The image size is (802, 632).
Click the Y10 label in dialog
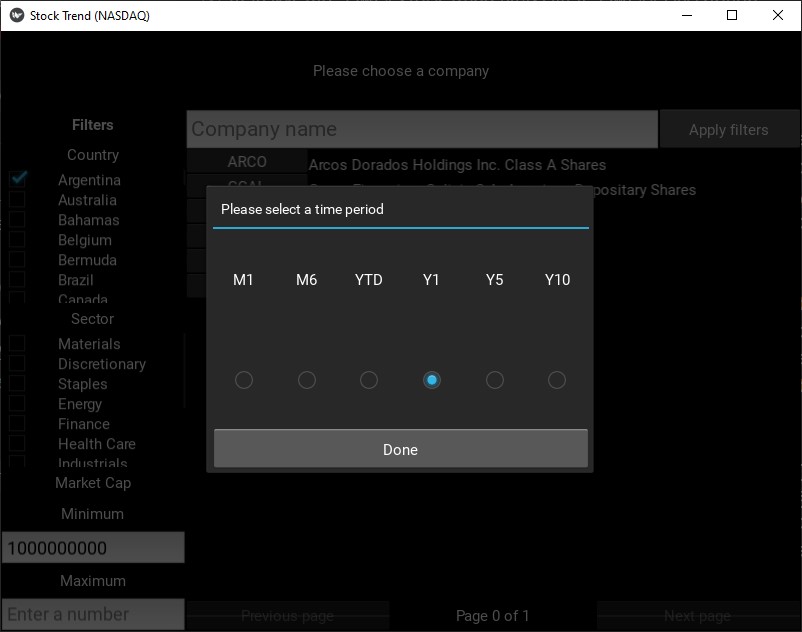tap(557, 280)
